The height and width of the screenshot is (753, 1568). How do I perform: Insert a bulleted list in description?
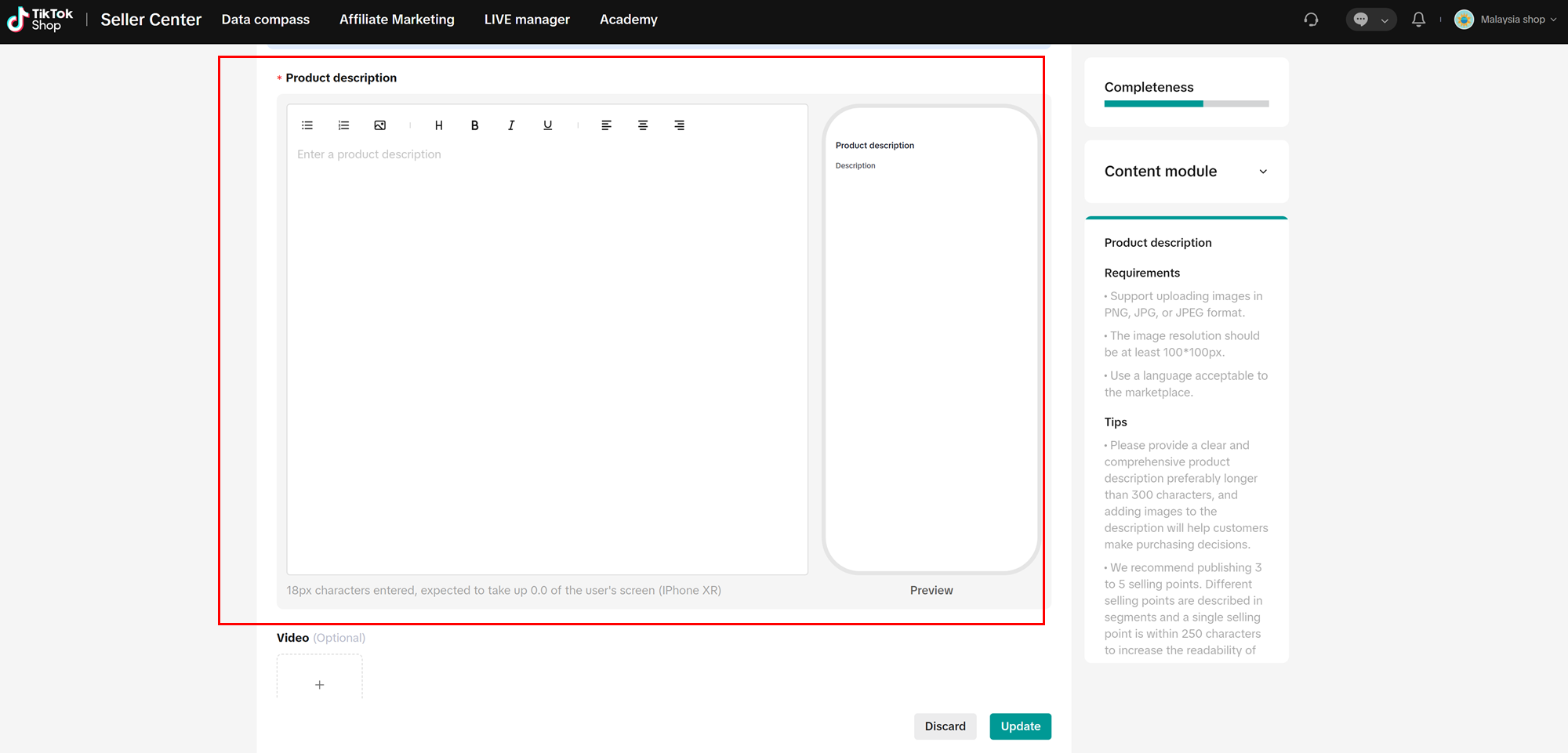pos(307,125)
